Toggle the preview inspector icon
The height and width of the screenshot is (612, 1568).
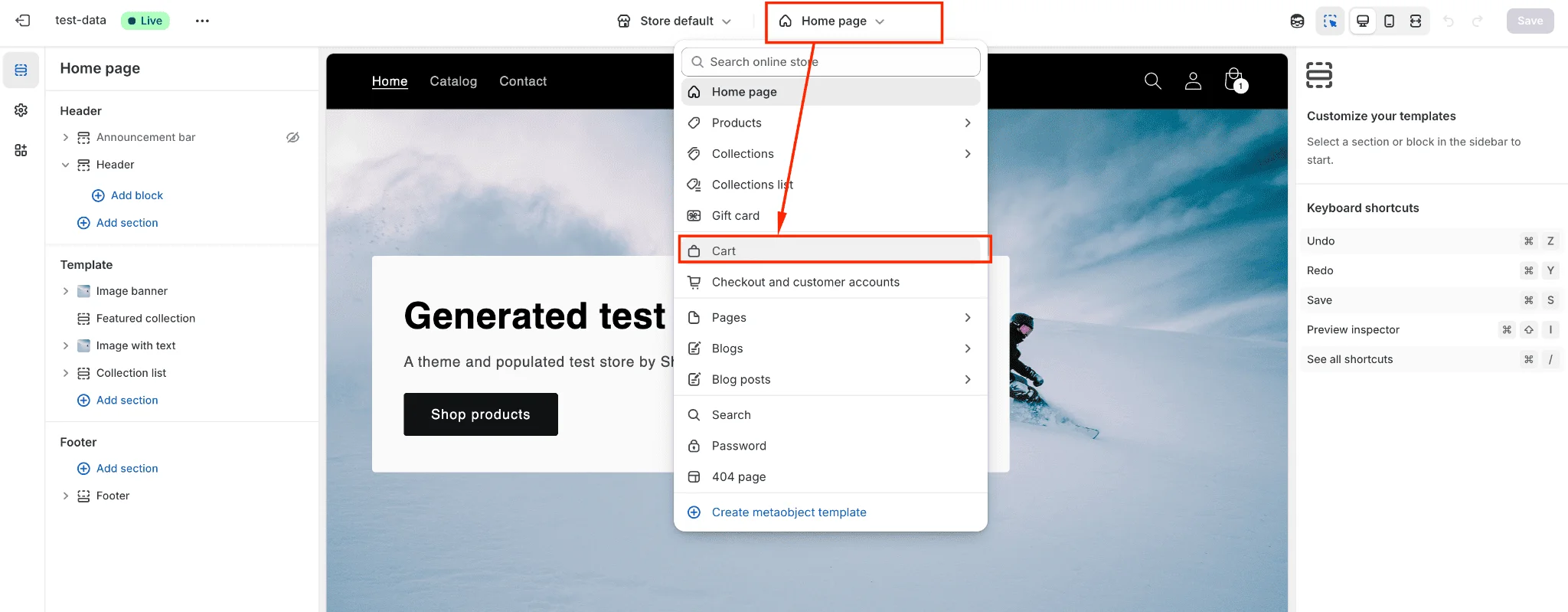coord(1330,21)
